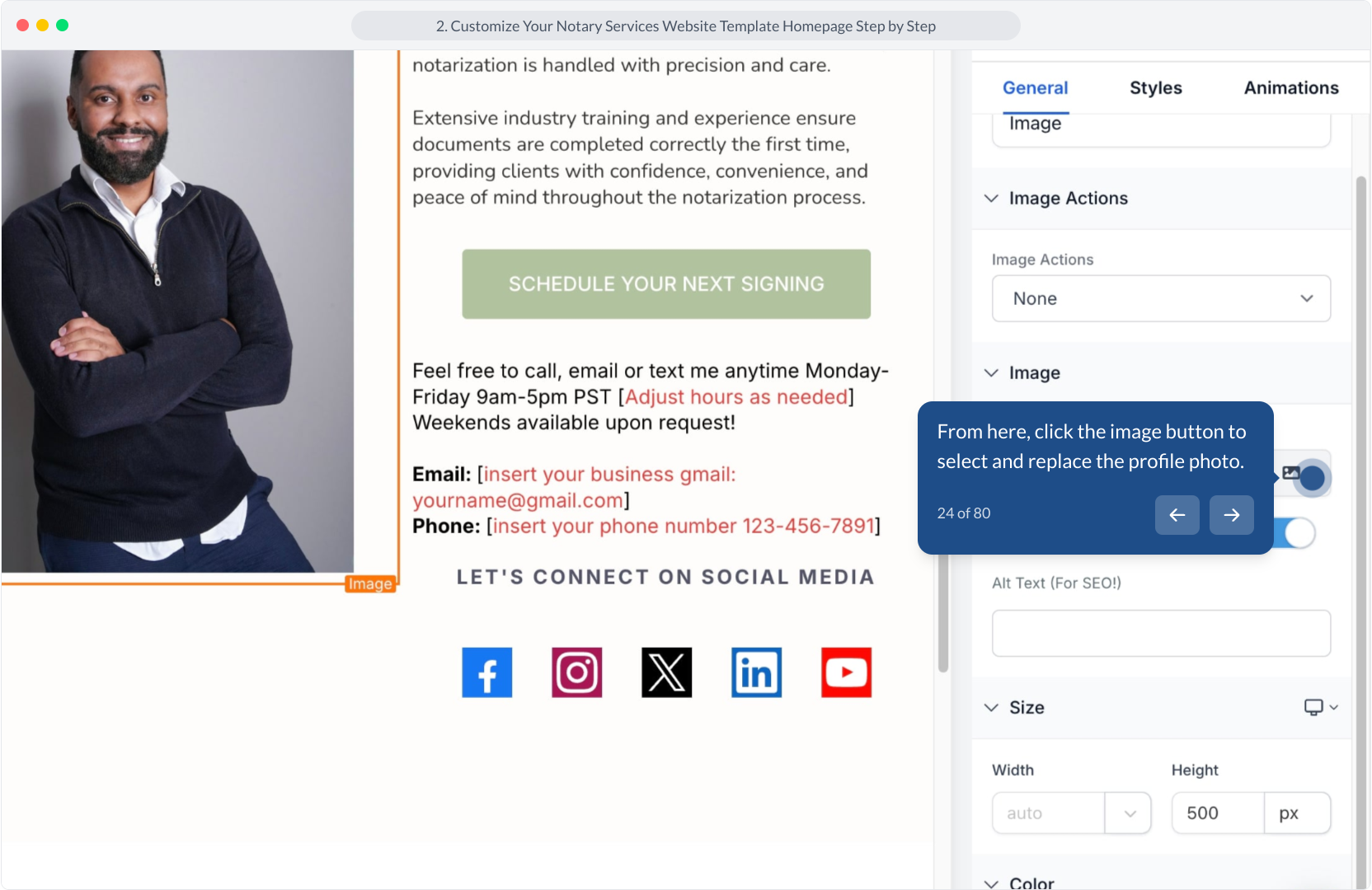The width and height of the screenshot is (1372, 890).
Task: Click the Width auto input field
Action: click(x=1048, y=813)
